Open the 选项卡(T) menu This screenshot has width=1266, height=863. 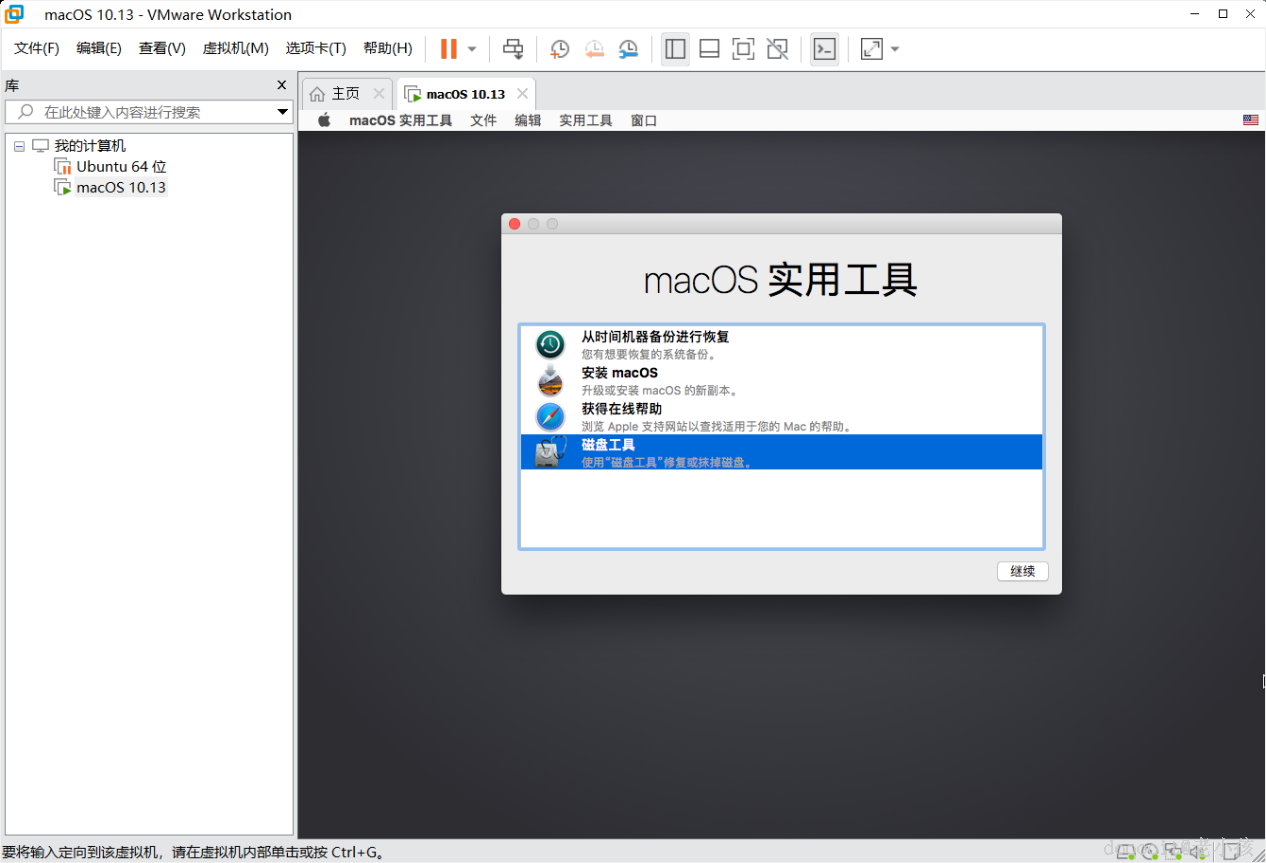(316, 48)
